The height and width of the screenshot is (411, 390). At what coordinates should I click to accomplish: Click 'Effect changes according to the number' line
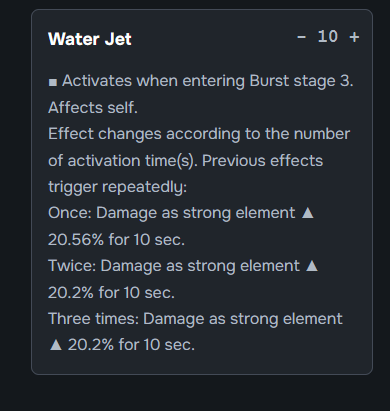click(x=199, y=134)
